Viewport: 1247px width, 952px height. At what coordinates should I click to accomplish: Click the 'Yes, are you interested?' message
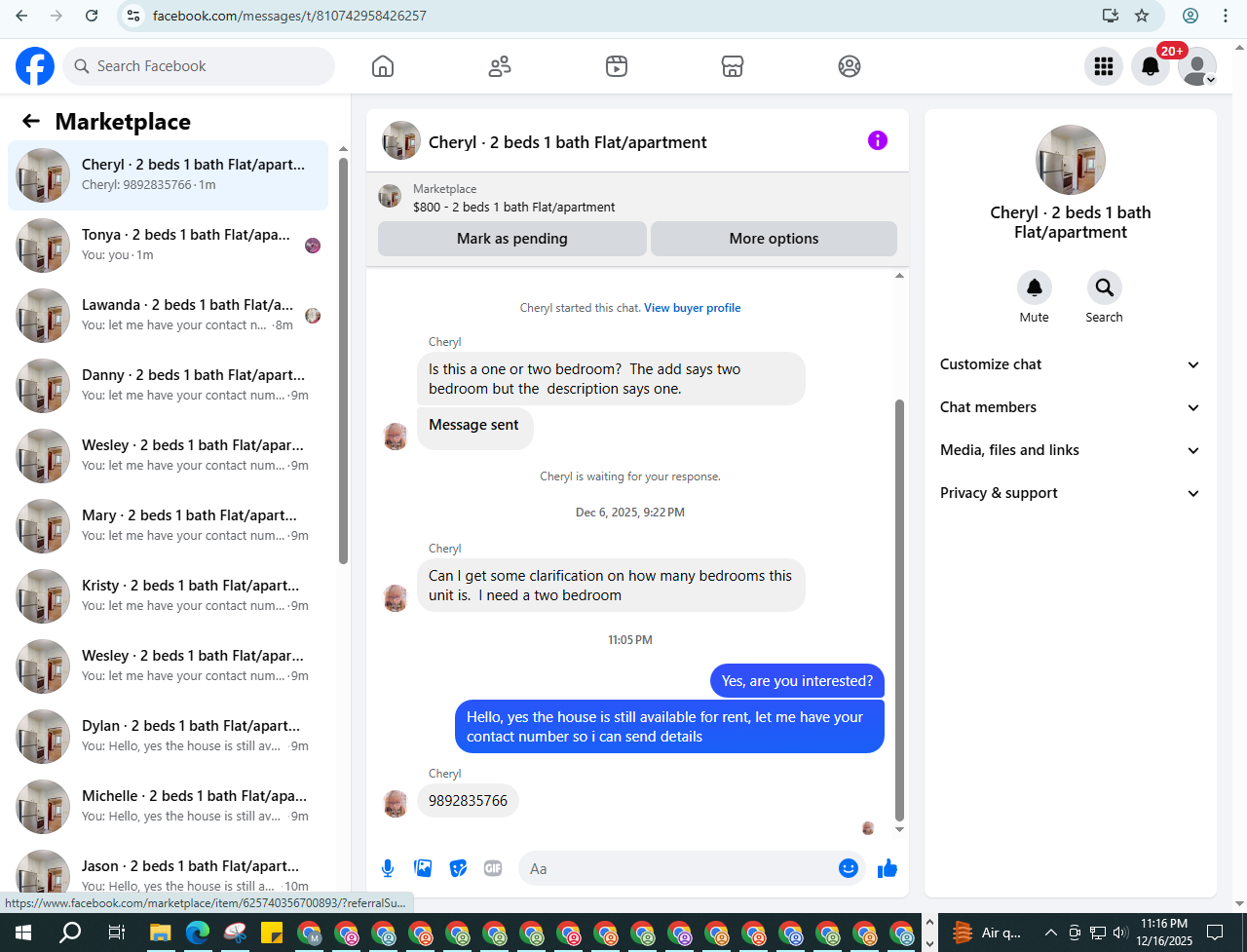(x=797, y=681)
